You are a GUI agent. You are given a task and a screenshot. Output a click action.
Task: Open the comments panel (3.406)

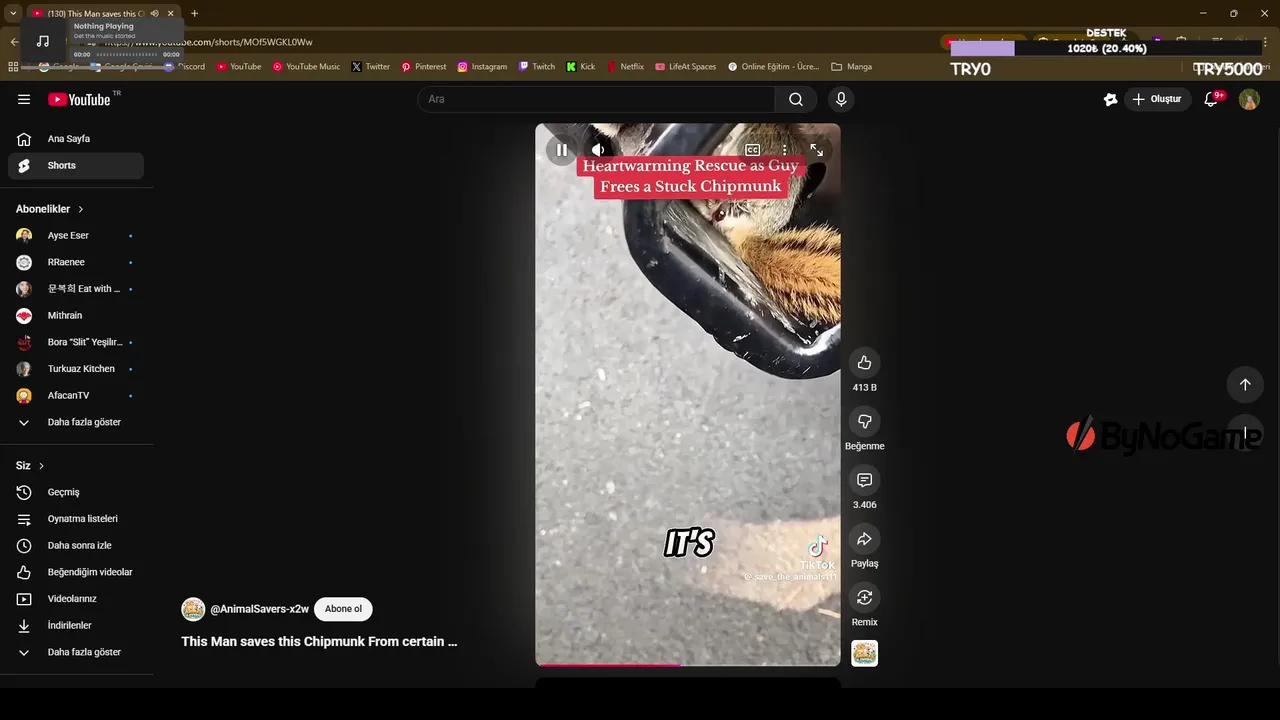pos(865,480)
